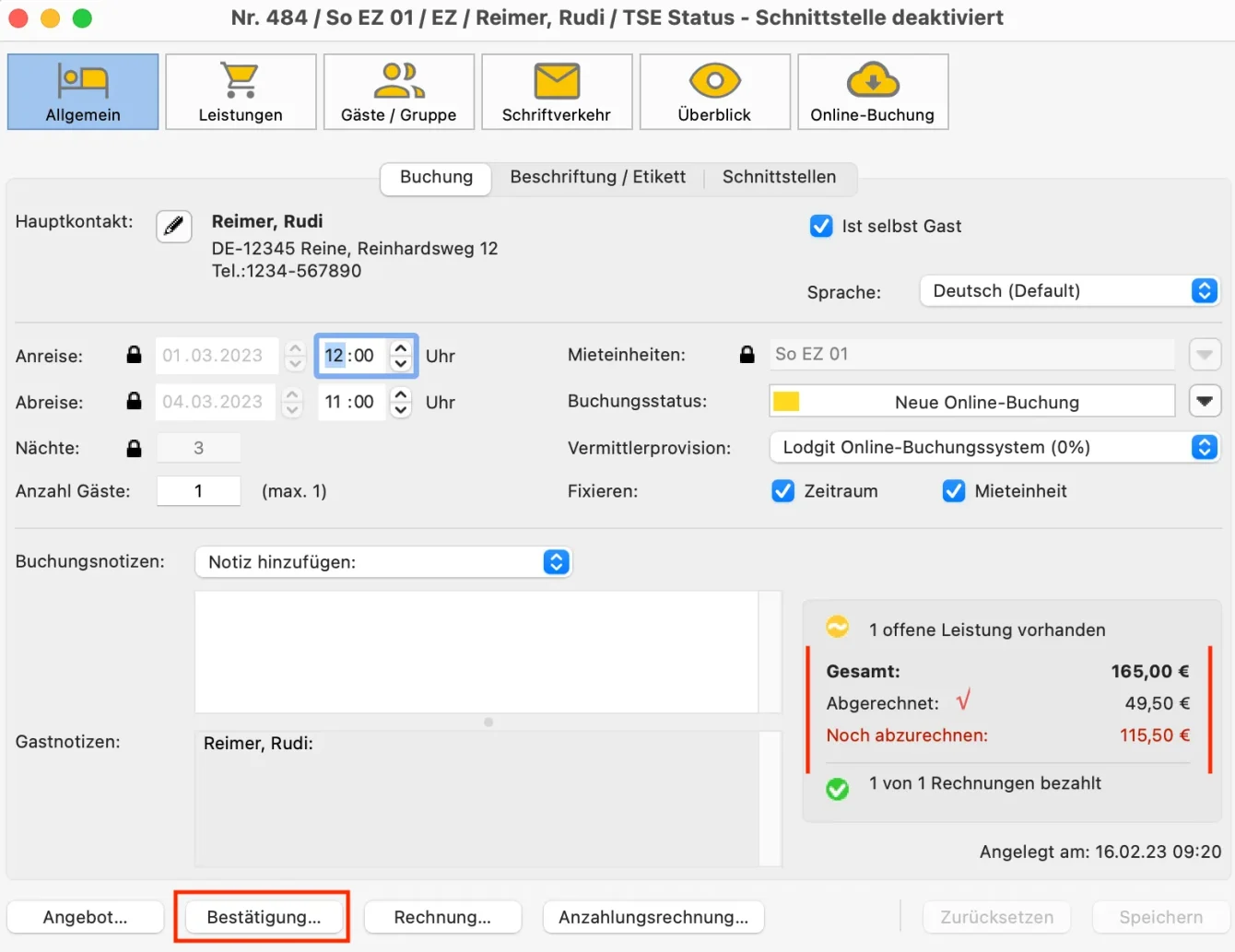Click contact name Reimer, Rudi
Viewport: 1235px width, 952px height.
point(267,221)
